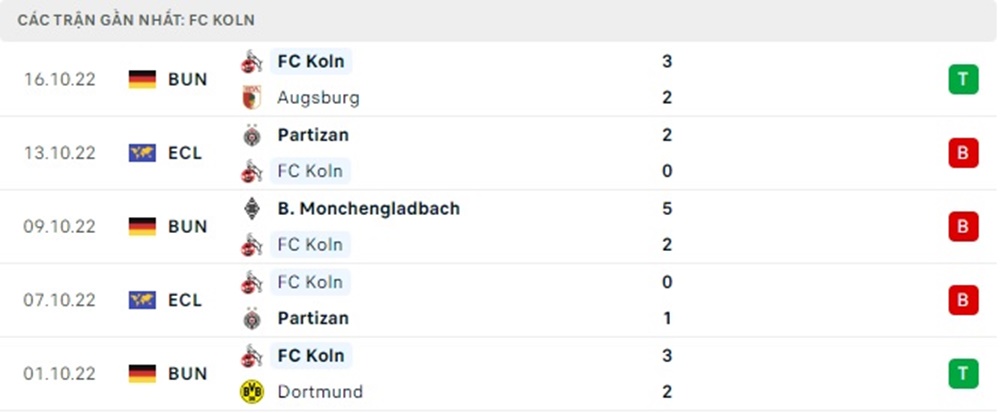Viewport: 1000px width, 413px height.
Task: Click the BUN league label for 09.10.22
Action: (188, 227)
